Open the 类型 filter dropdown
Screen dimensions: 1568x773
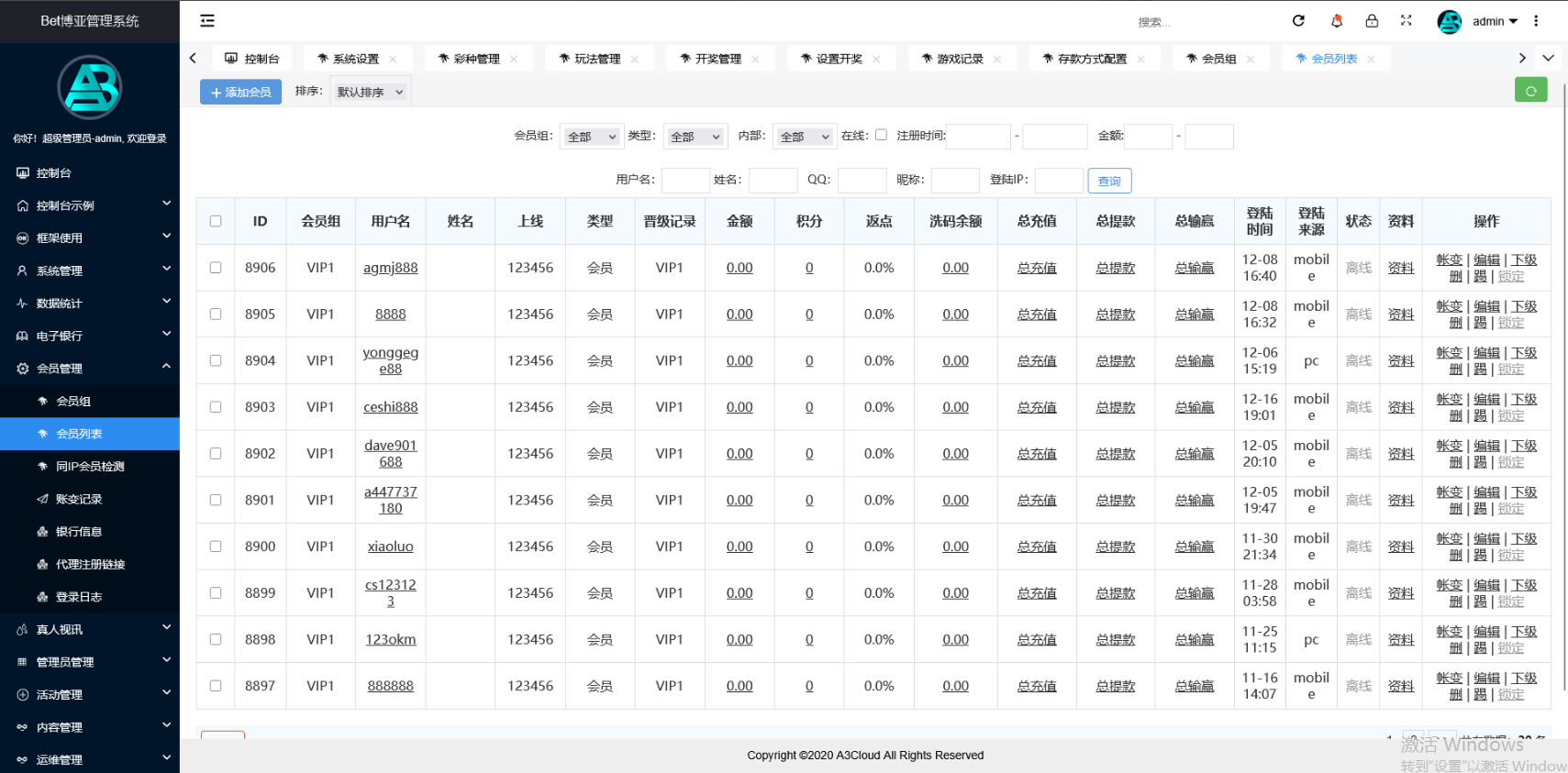[695, 136]
